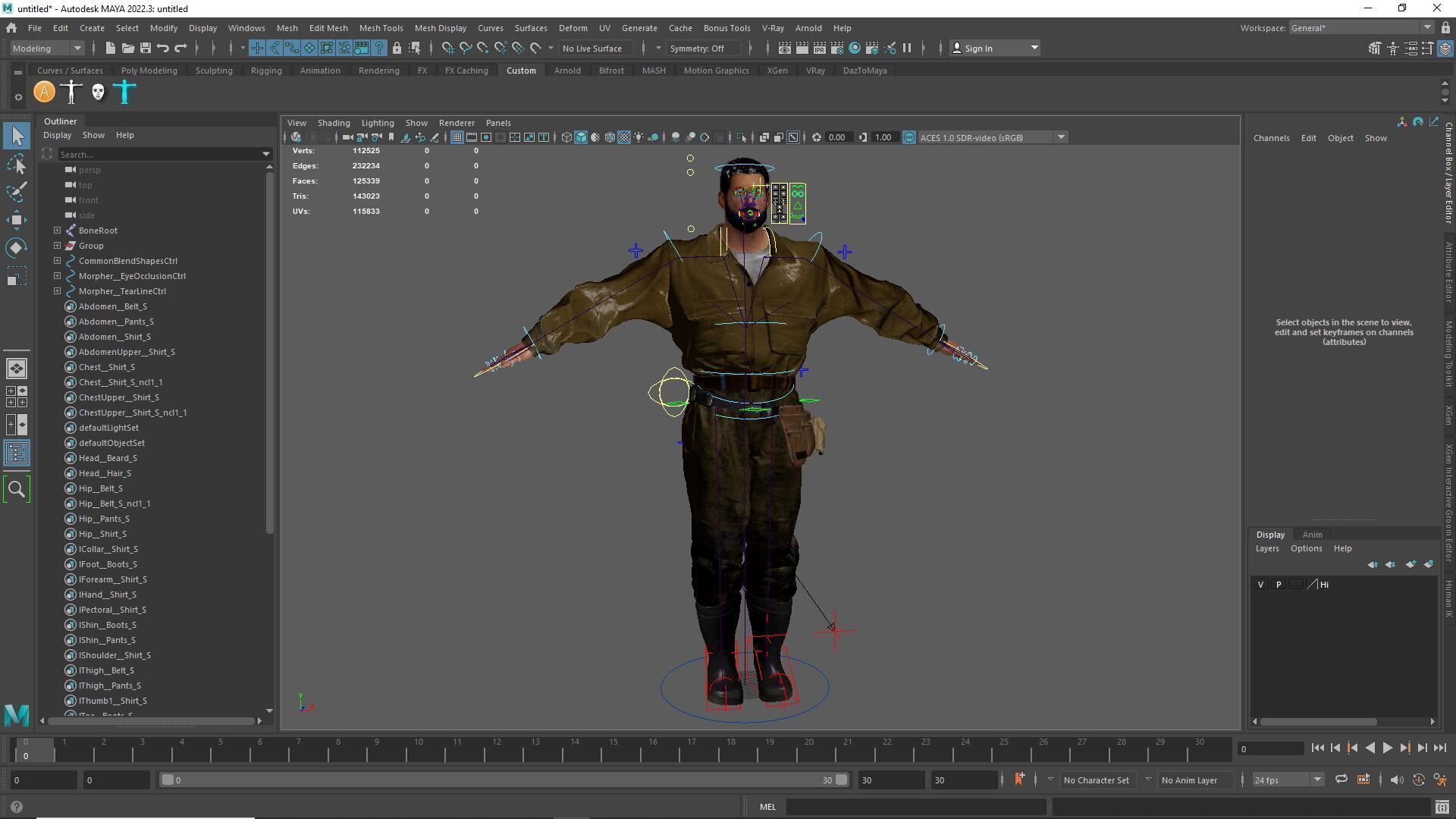Select the Select tool arrow in toolbox
This screenshot has width=1456, height=819.
(17, 136)
